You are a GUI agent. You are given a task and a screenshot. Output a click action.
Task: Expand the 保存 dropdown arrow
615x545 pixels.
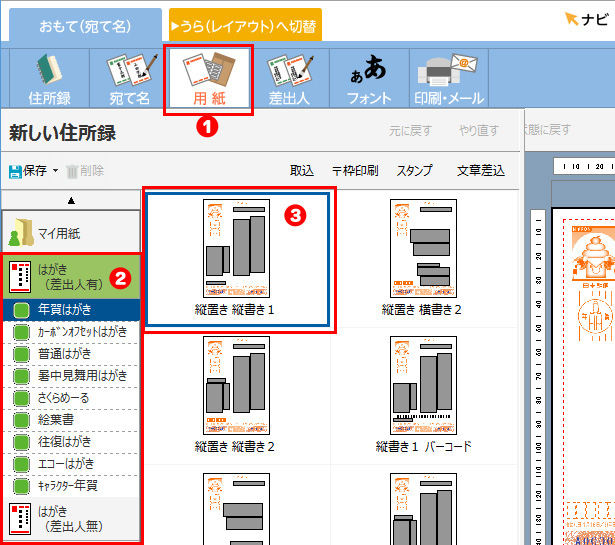click(55, 171)
